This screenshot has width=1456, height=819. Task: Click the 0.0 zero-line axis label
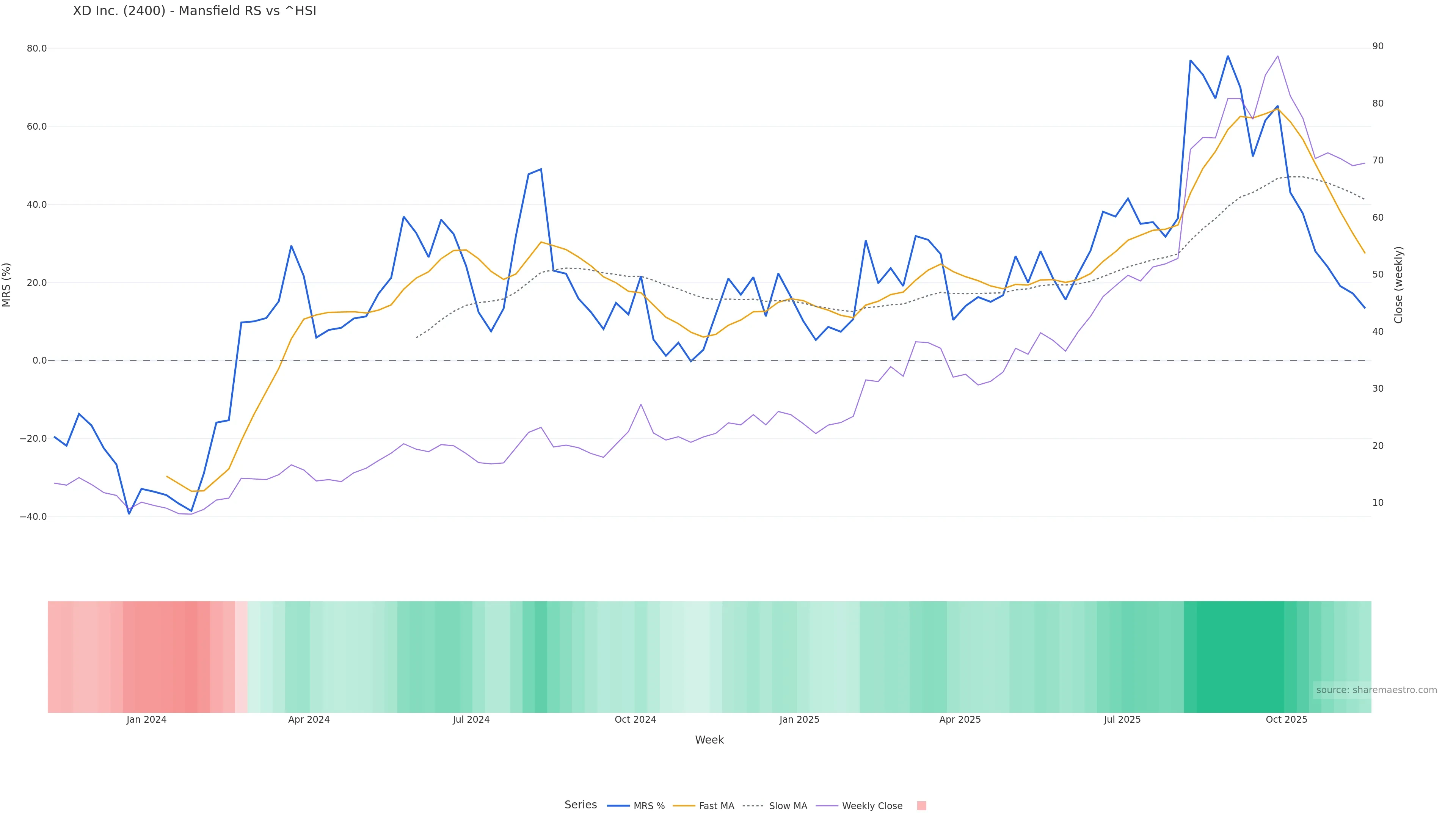click(x=39, y=361)
